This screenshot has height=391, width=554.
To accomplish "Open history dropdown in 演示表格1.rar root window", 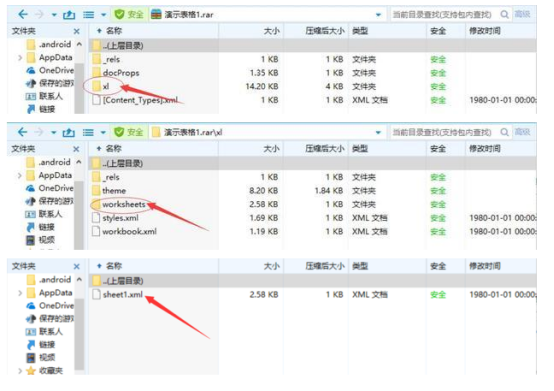I will pos(54,15).
